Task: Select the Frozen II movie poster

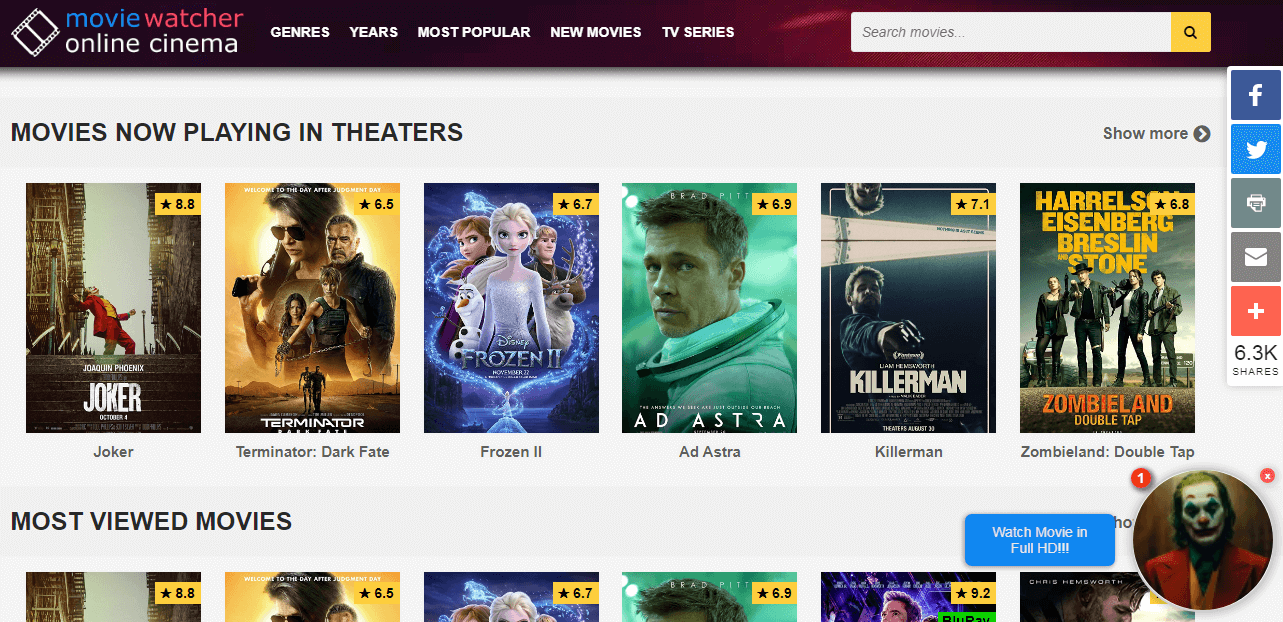Action: (x=511, y=308)
